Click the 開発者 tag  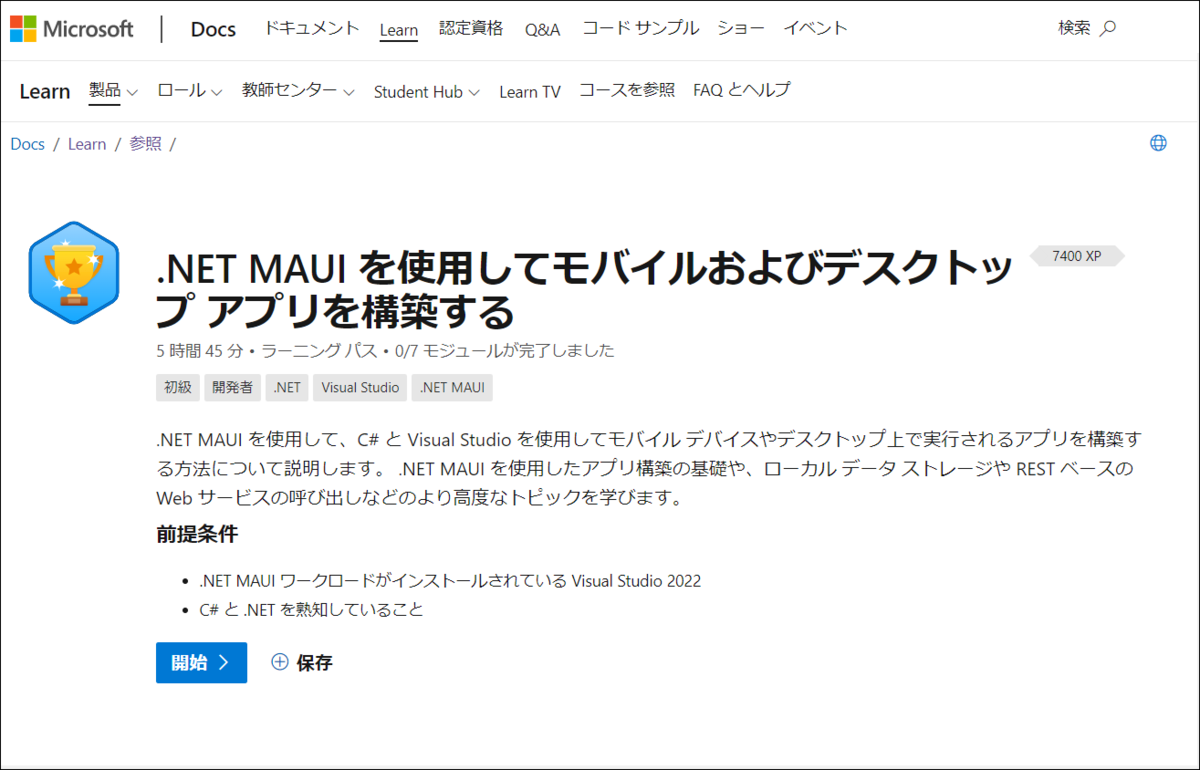point(233,387)
